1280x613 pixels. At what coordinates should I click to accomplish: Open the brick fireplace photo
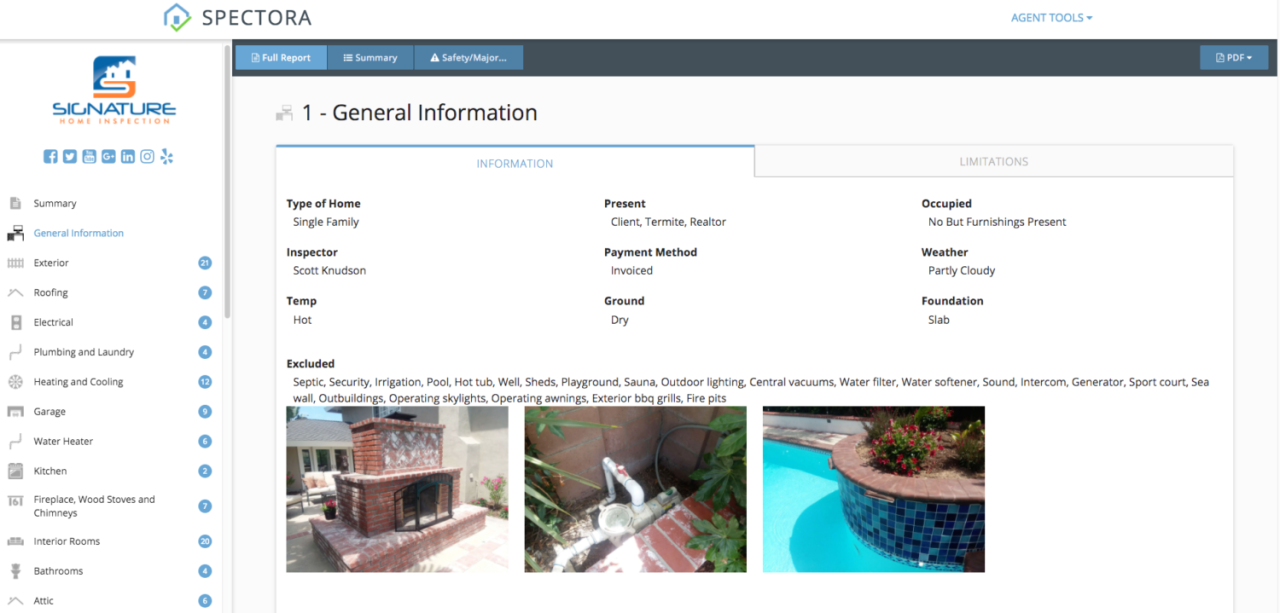(x=397, y=489)
